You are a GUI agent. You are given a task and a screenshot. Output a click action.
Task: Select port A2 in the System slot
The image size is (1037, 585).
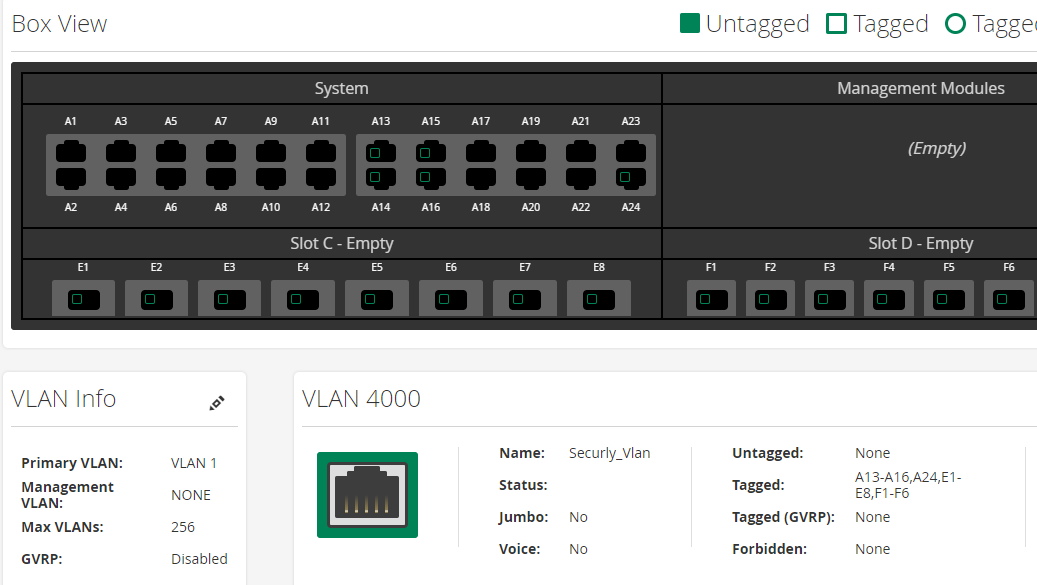pos(70,176)
